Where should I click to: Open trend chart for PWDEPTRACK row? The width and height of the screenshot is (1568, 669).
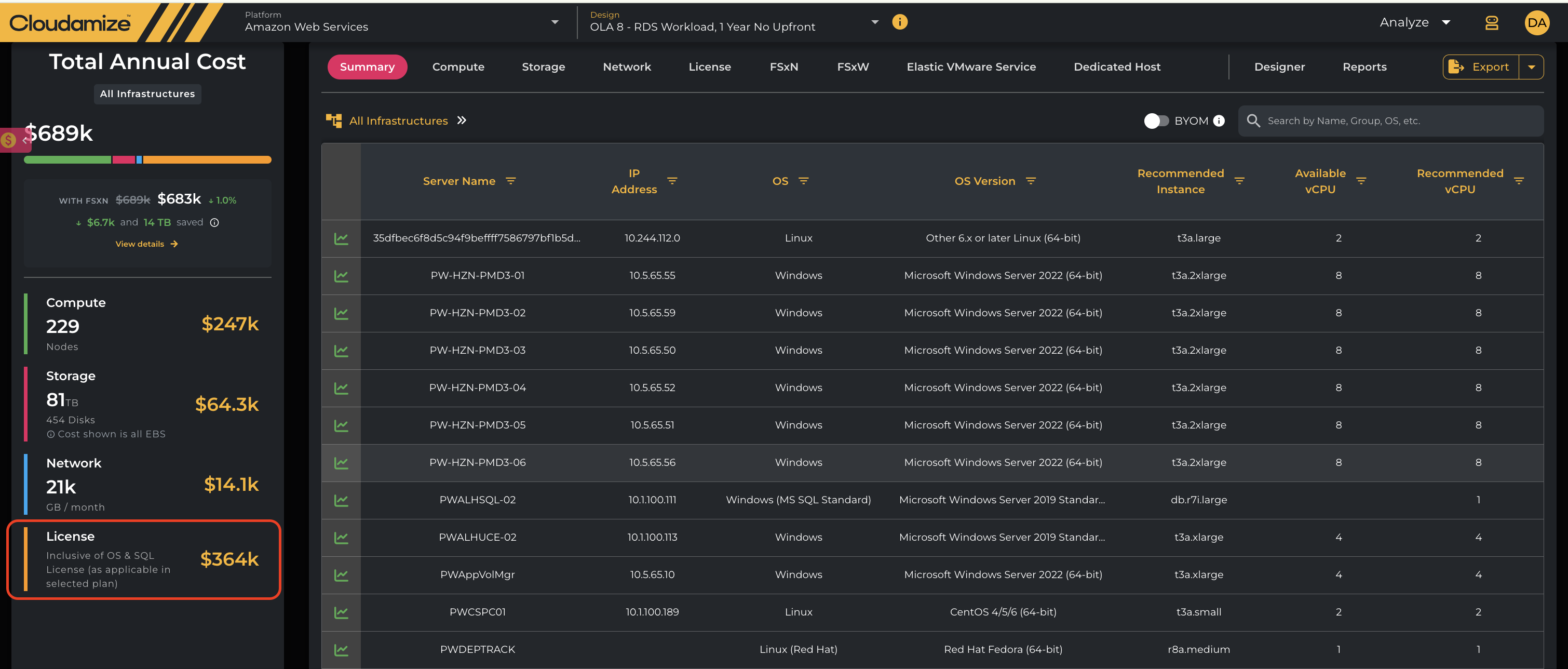tap(341, 649)
